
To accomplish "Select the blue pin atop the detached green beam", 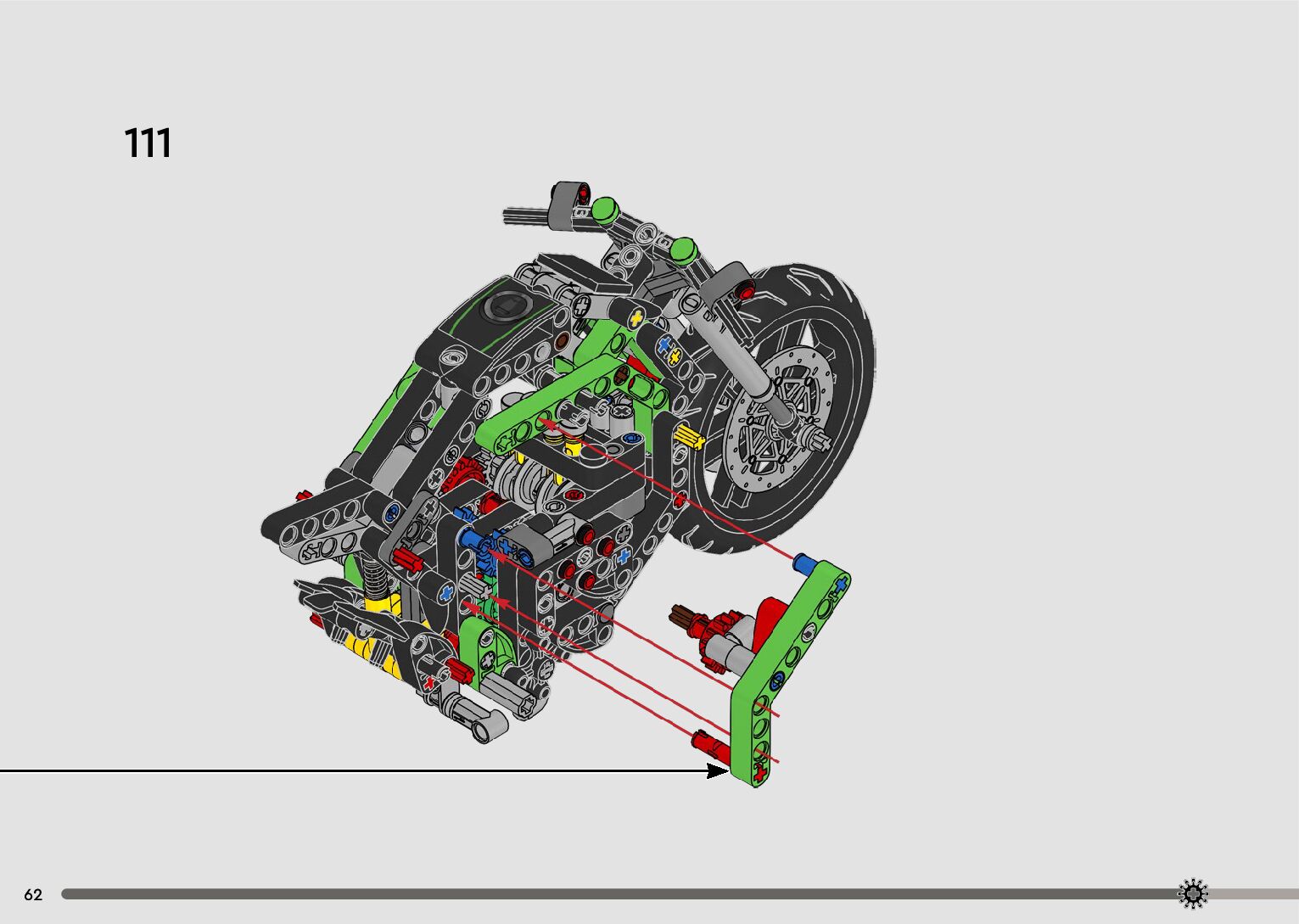I will tap(804, 563).
